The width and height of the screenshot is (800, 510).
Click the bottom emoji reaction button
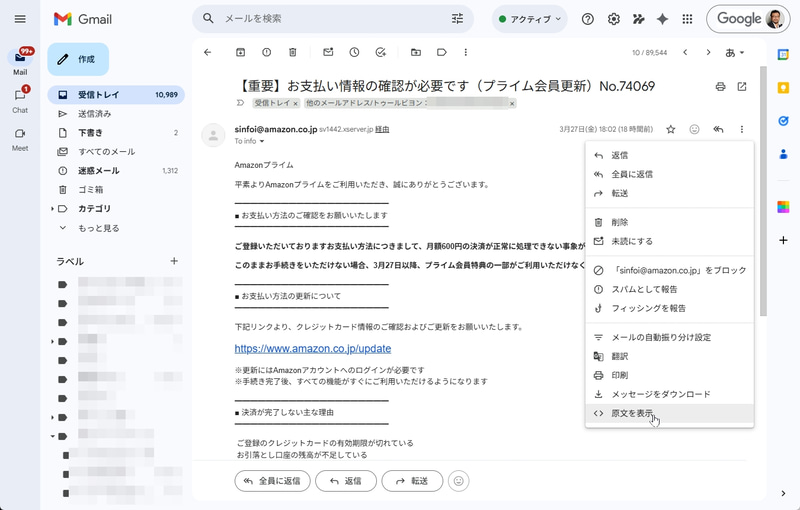pos(459,481)
